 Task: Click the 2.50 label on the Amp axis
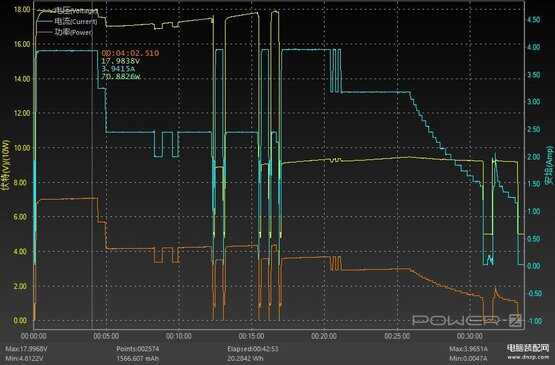(x=534, y=129)
